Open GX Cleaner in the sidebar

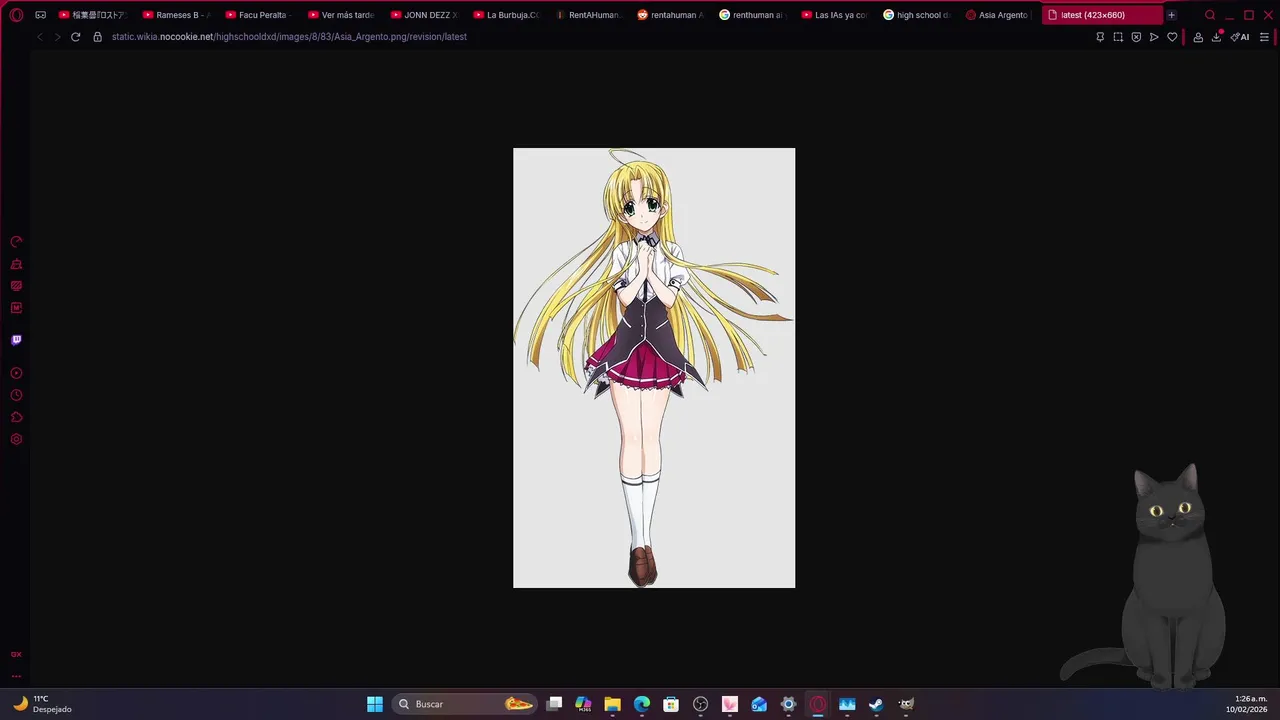click(16, 264)
